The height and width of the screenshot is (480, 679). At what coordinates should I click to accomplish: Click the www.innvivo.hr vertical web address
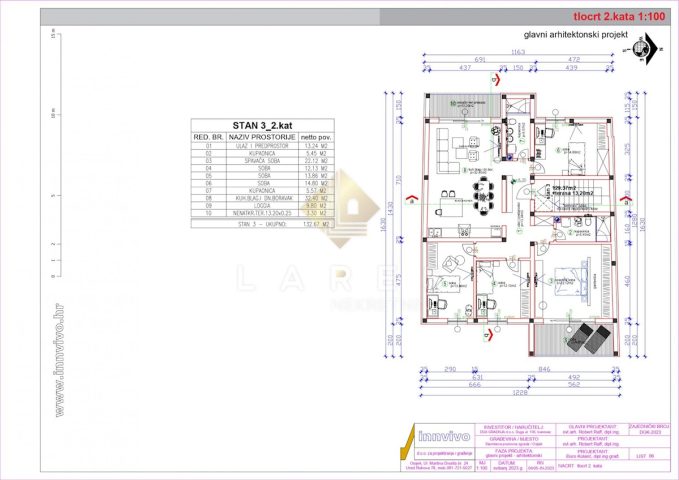(x=60, y=360)
